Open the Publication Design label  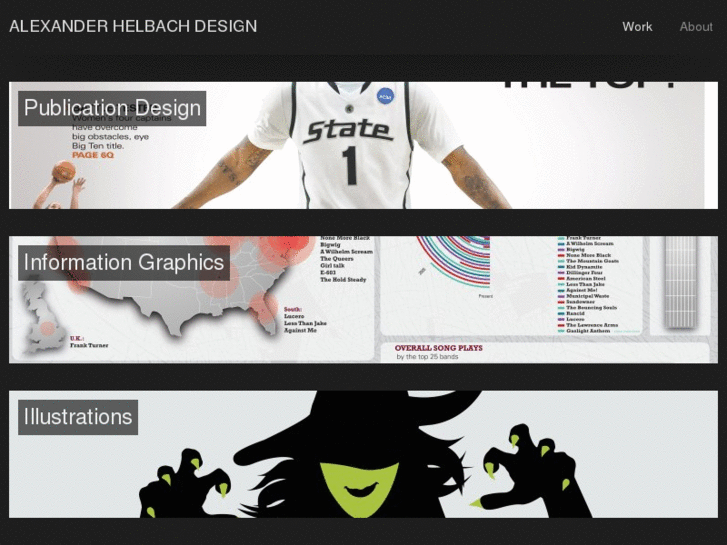click(112, 108)
